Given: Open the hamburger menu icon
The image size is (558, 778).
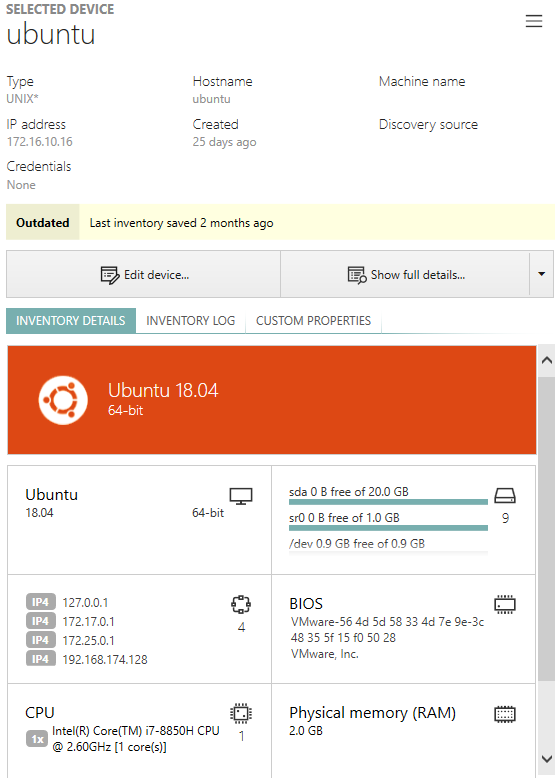Looking at the screenshot, I should pyautogui.click(x=534, y=21).
